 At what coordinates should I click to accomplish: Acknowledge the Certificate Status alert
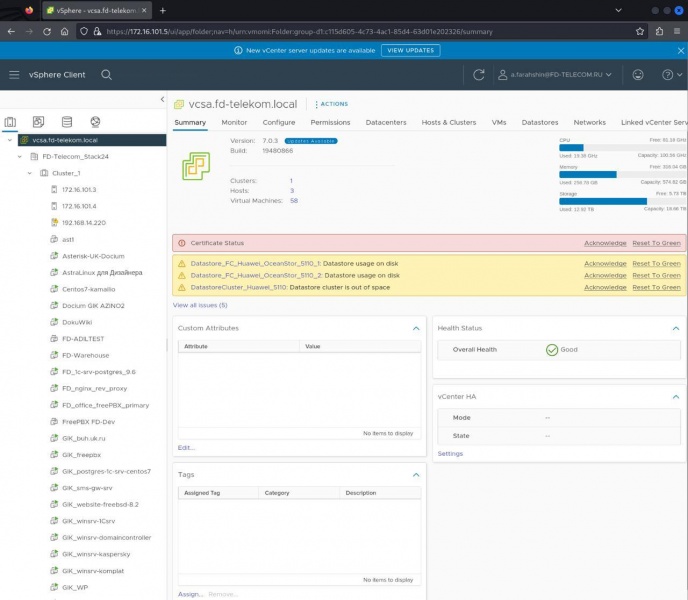click(605, 243)
